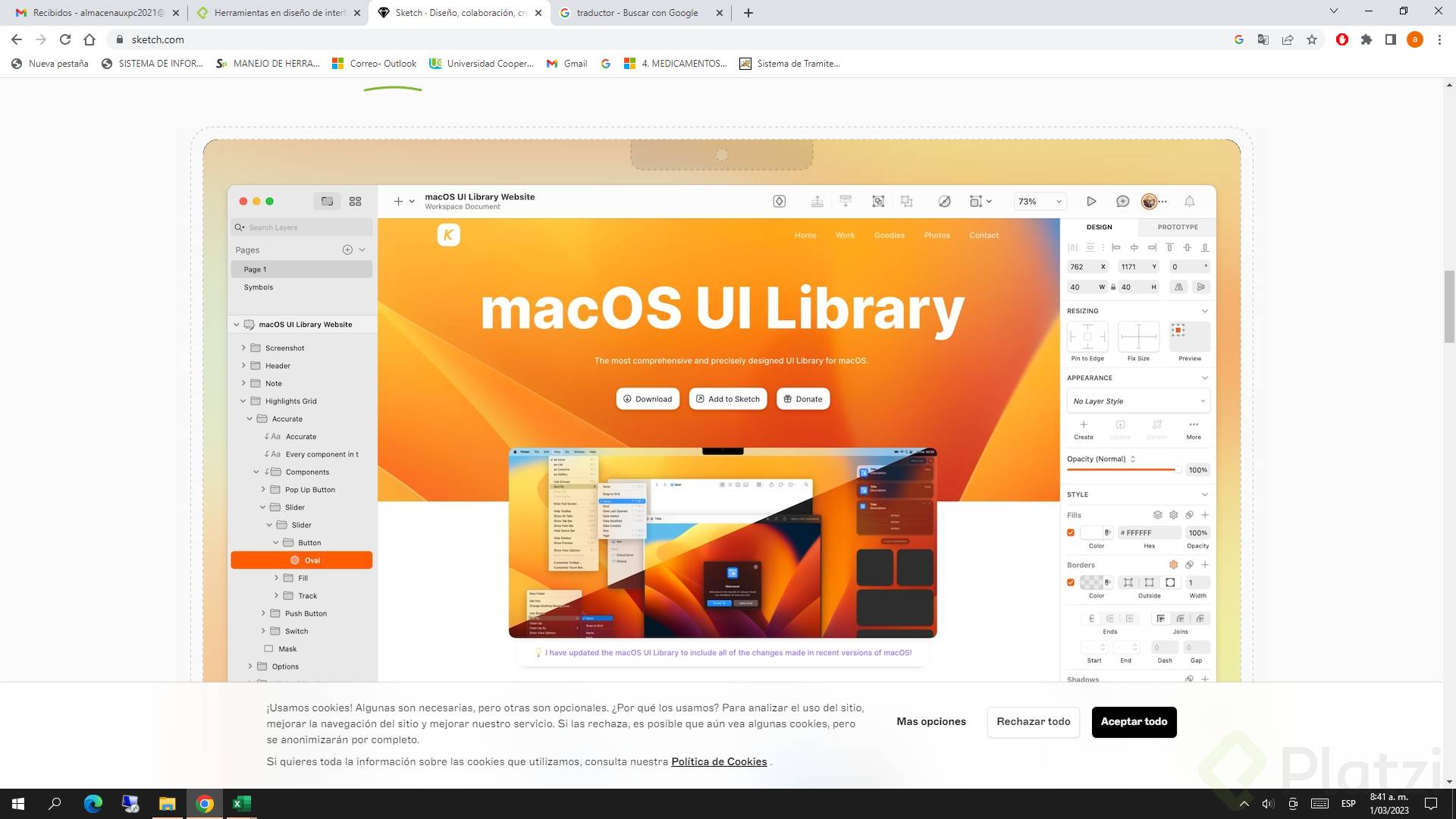Image resolution: width=1456 pixels, height=819 pixels.
Task: Click the Google Translate icon in address bar
Action: 1263,39
